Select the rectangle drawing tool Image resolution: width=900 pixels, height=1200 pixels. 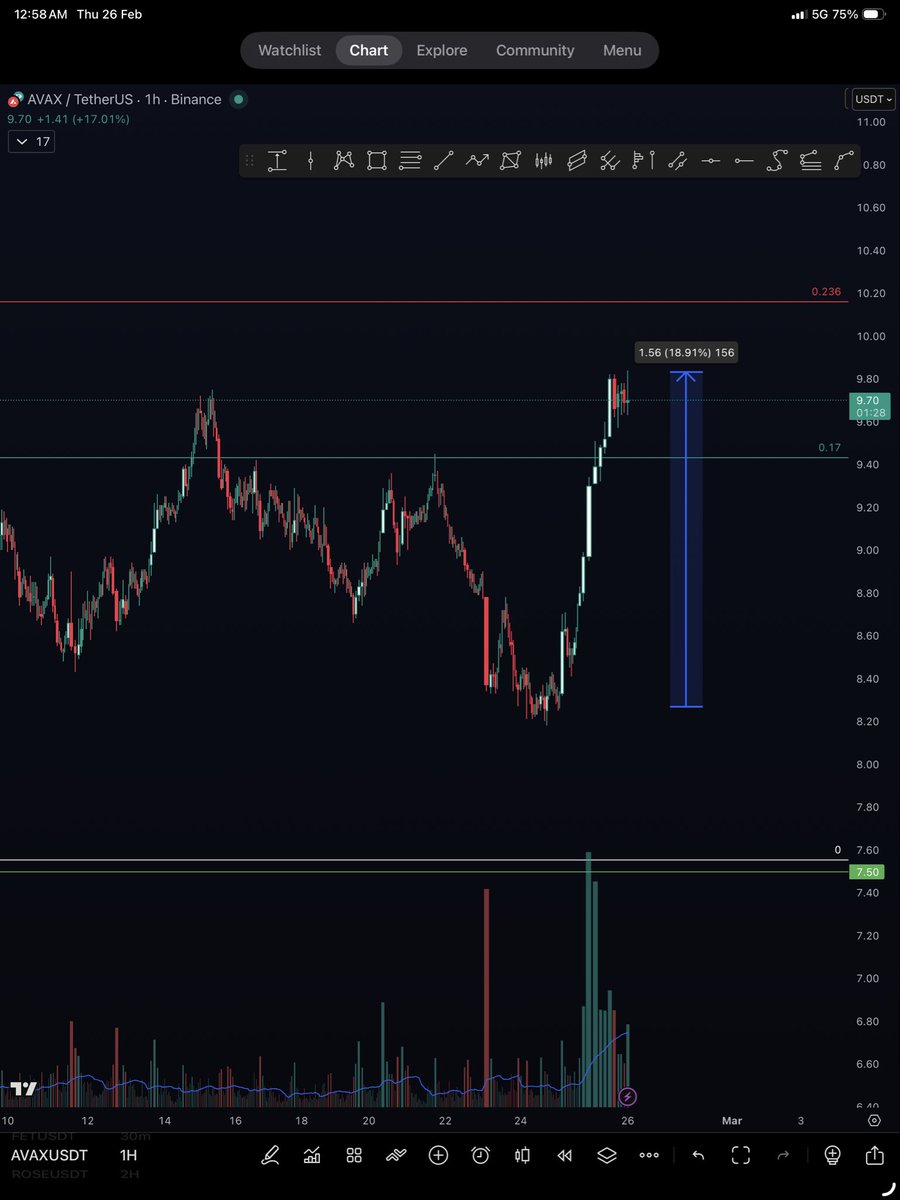point(377,160)
